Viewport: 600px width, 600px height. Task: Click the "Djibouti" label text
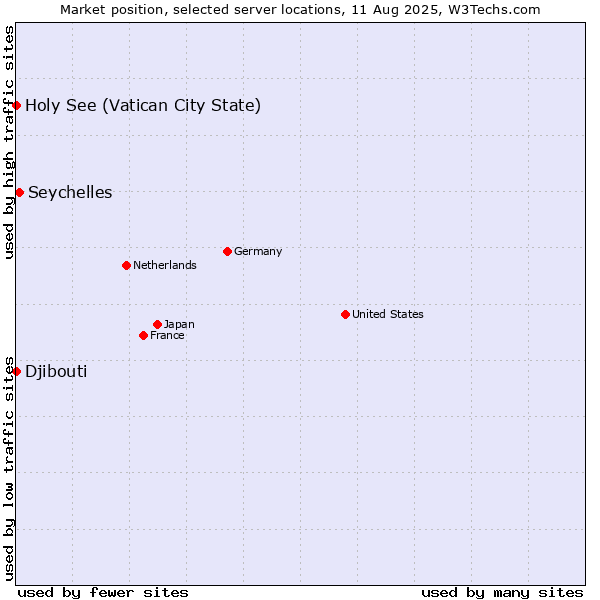tap(56, 372)
